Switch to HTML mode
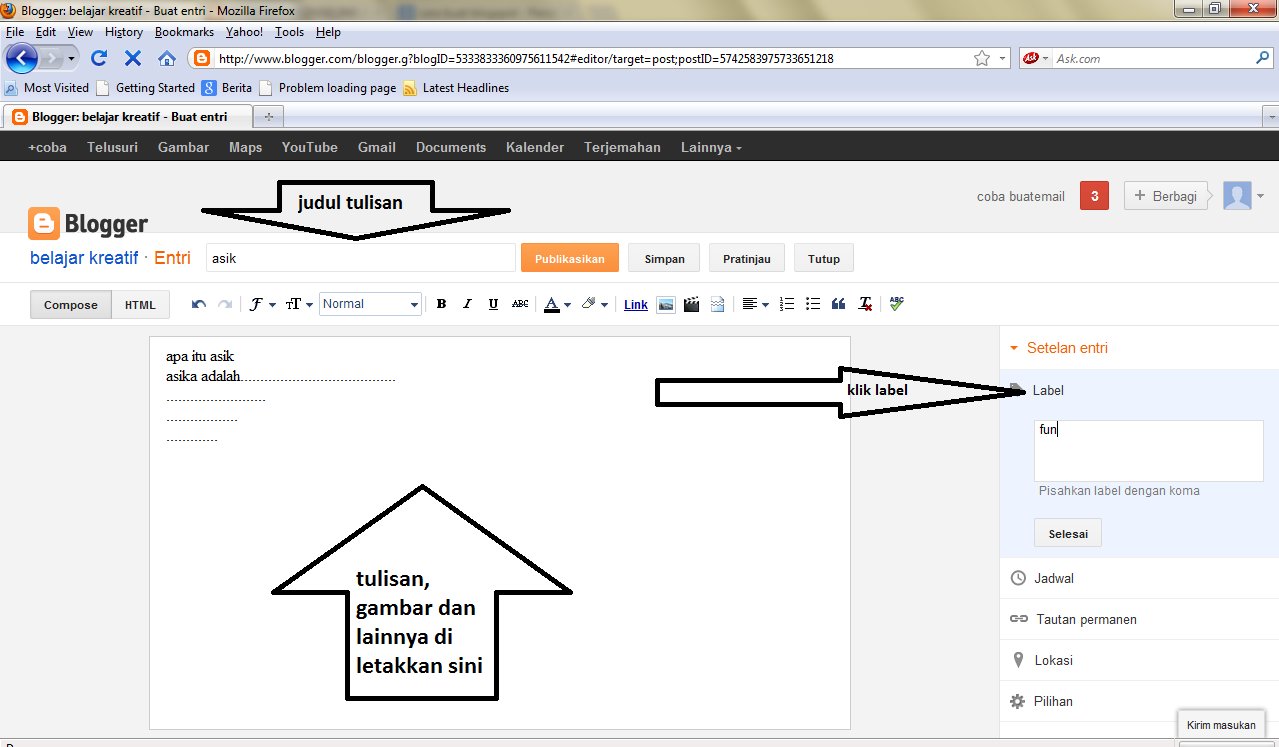 [140, 305]
